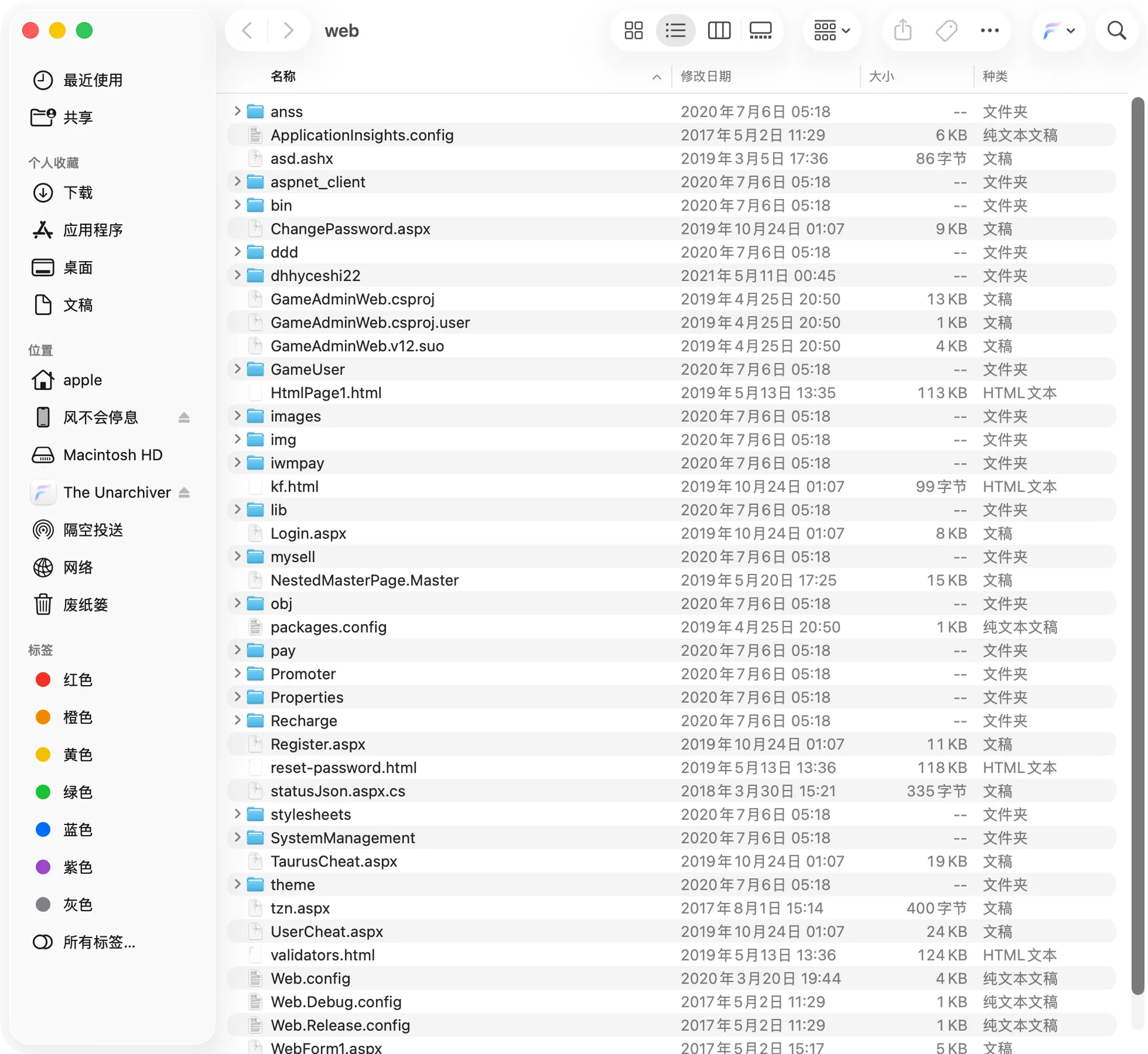Sort by 名称 column header
This screenshot has height=1054, width=1148.
click(x=283, y=76)
